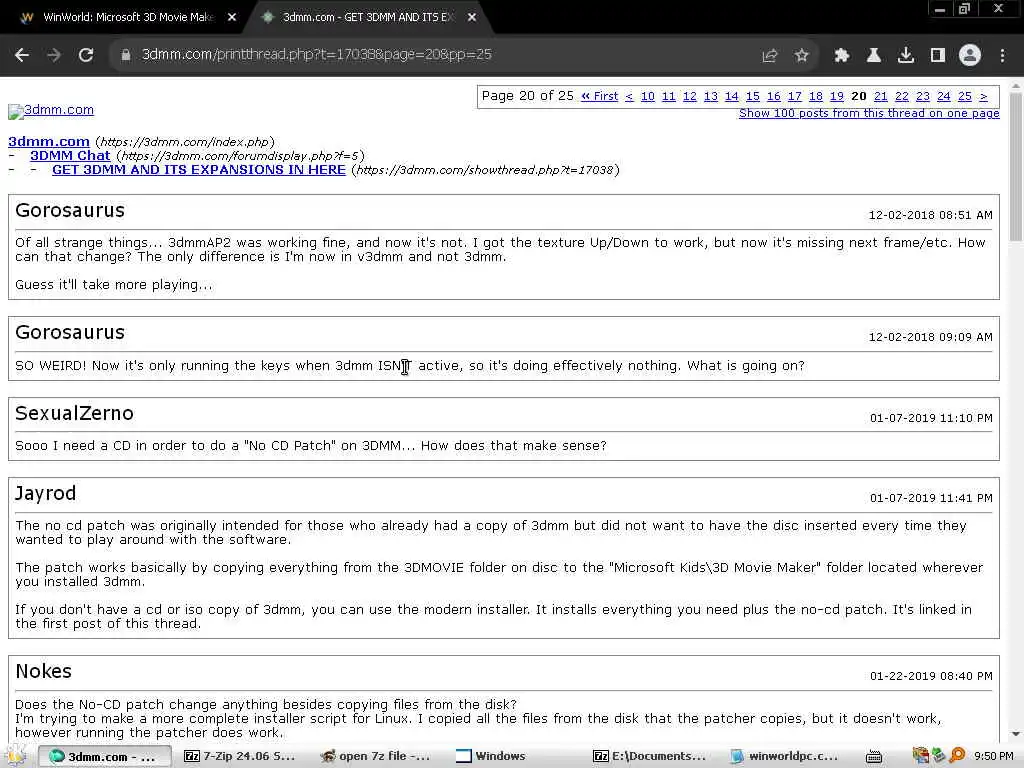Click the 3dmm.com logo image link
The width and height of the screenshot is (1024, 768).
[51, 110]
